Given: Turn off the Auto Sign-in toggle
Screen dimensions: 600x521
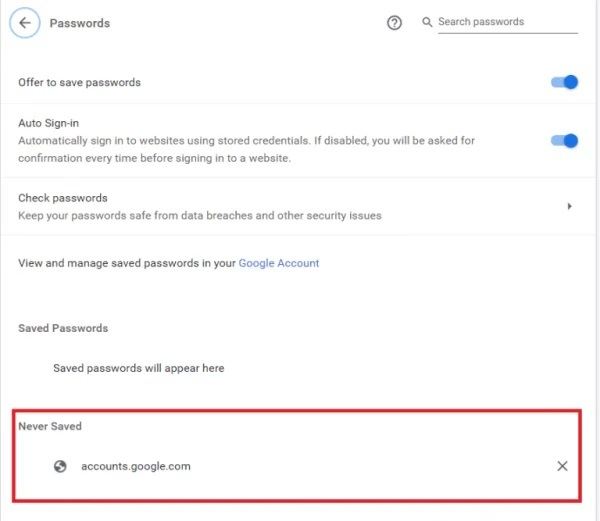Looking at the screenshot, I should [x=565, y=141].
